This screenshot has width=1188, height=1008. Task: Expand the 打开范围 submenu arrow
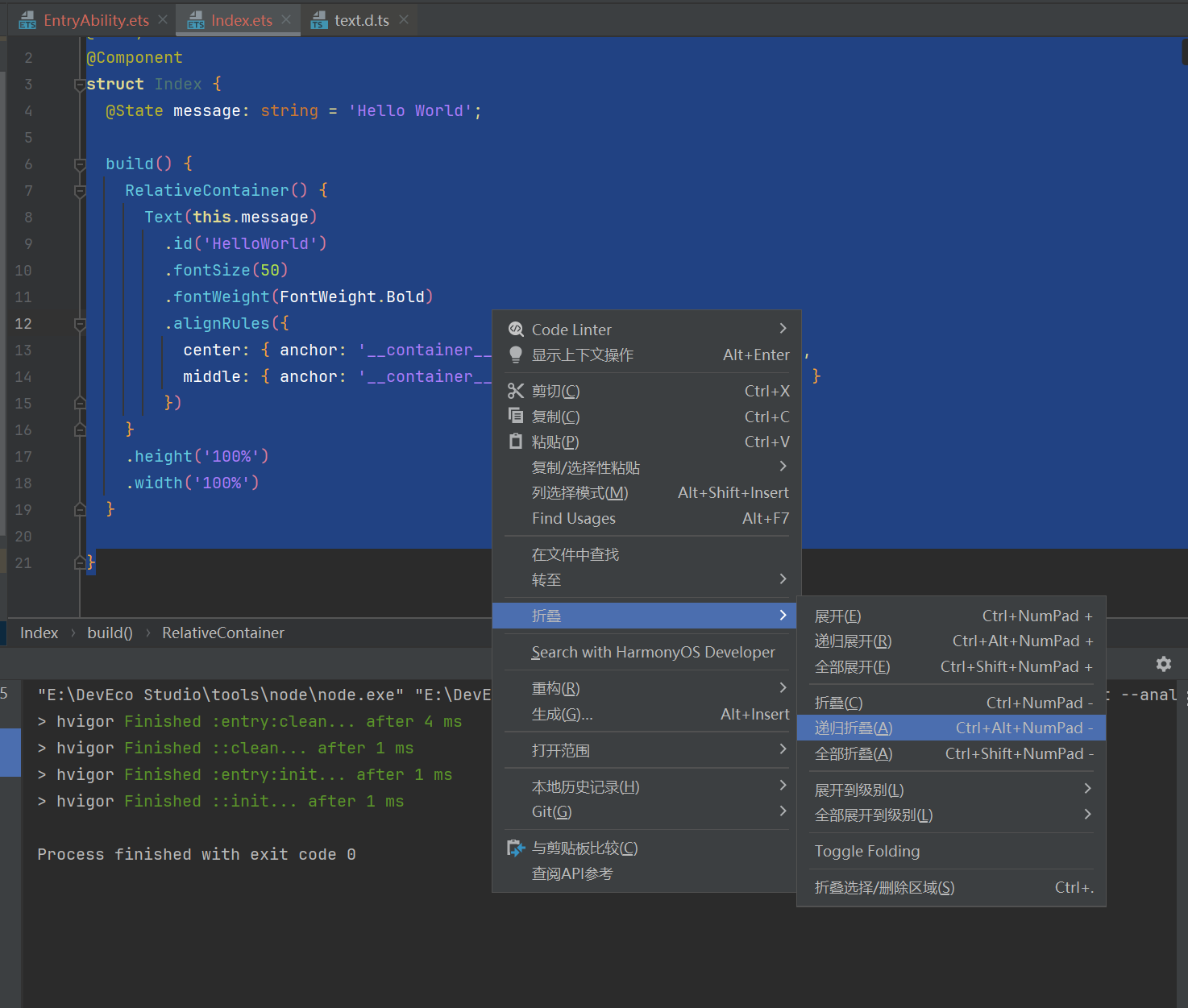tap(783, 750)
